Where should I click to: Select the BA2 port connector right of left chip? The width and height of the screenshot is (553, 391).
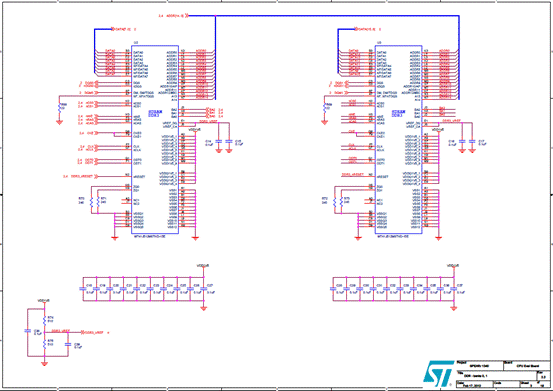pyautogui.click(x=212, y=110)
